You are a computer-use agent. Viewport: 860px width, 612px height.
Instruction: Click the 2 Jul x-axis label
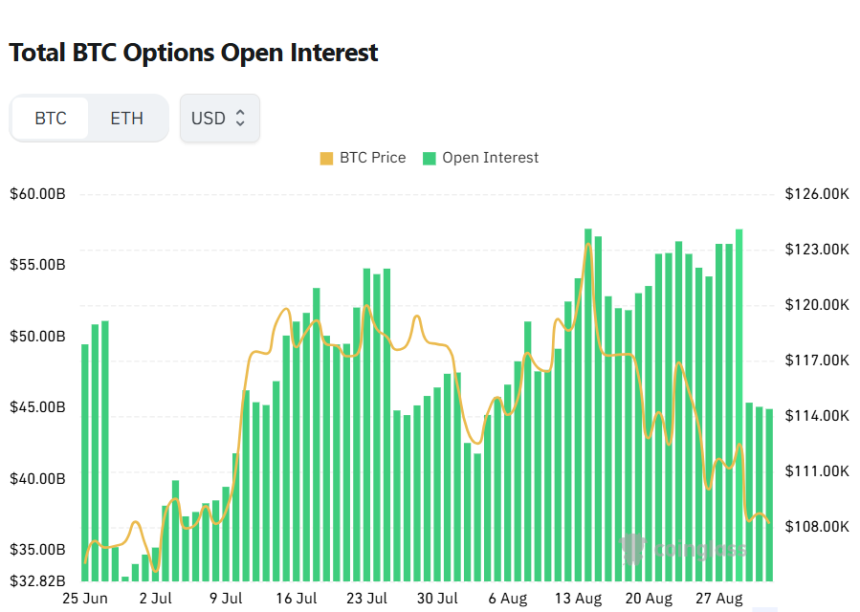coord(155,598)
